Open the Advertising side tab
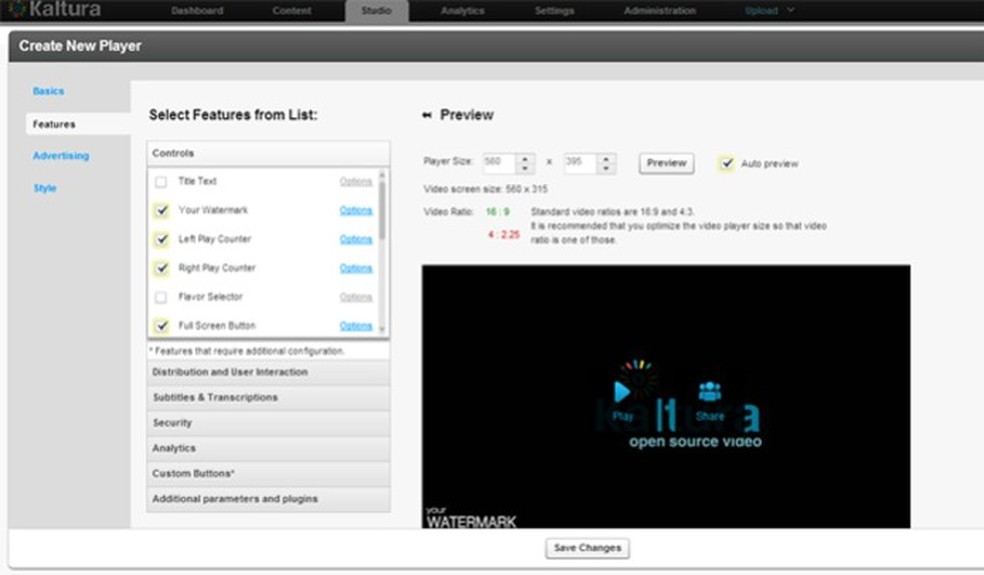984x575 pixels. pyautogui.click(x=61, y=156)
